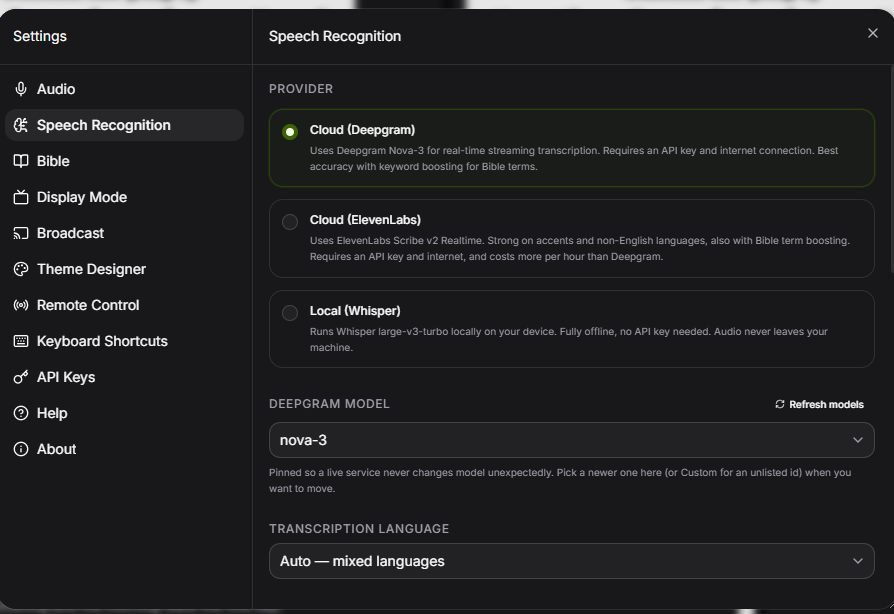Open the Help section

point(124,413)
